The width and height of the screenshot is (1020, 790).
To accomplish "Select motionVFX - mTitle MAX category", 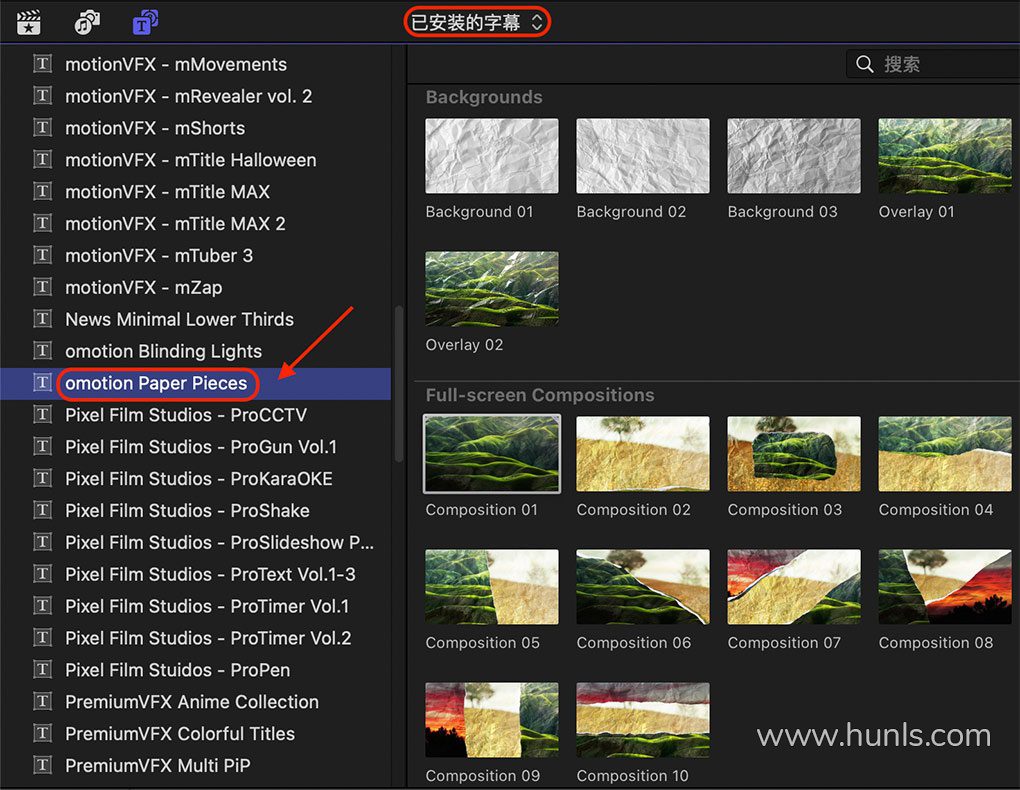I will pos(195,191).
